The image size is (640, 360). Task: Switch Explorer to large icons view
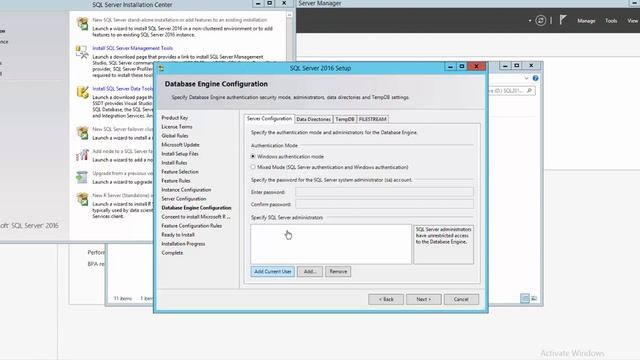point(534,298)
